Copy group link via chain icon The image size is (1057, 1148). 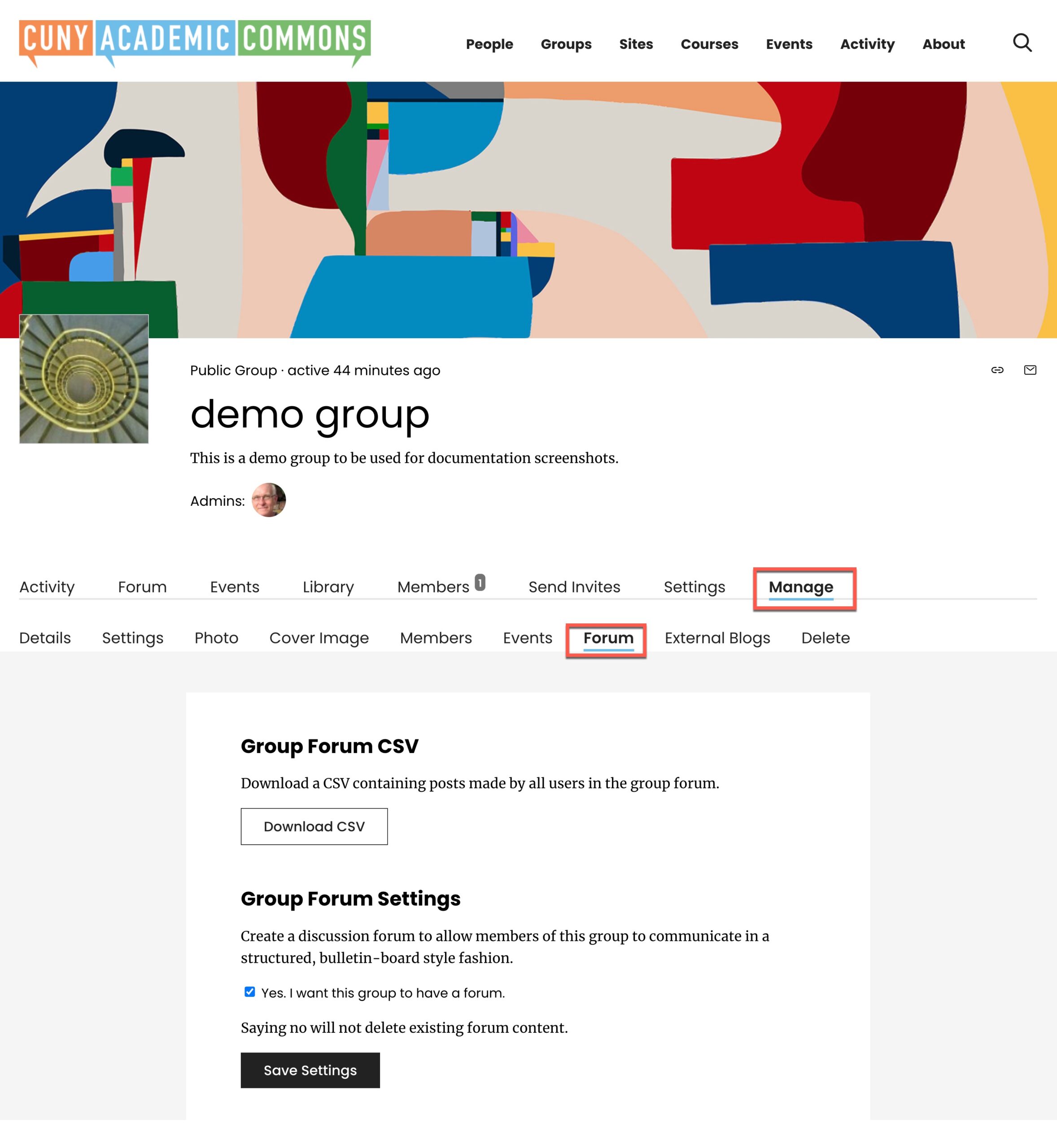tap(997, 370)
